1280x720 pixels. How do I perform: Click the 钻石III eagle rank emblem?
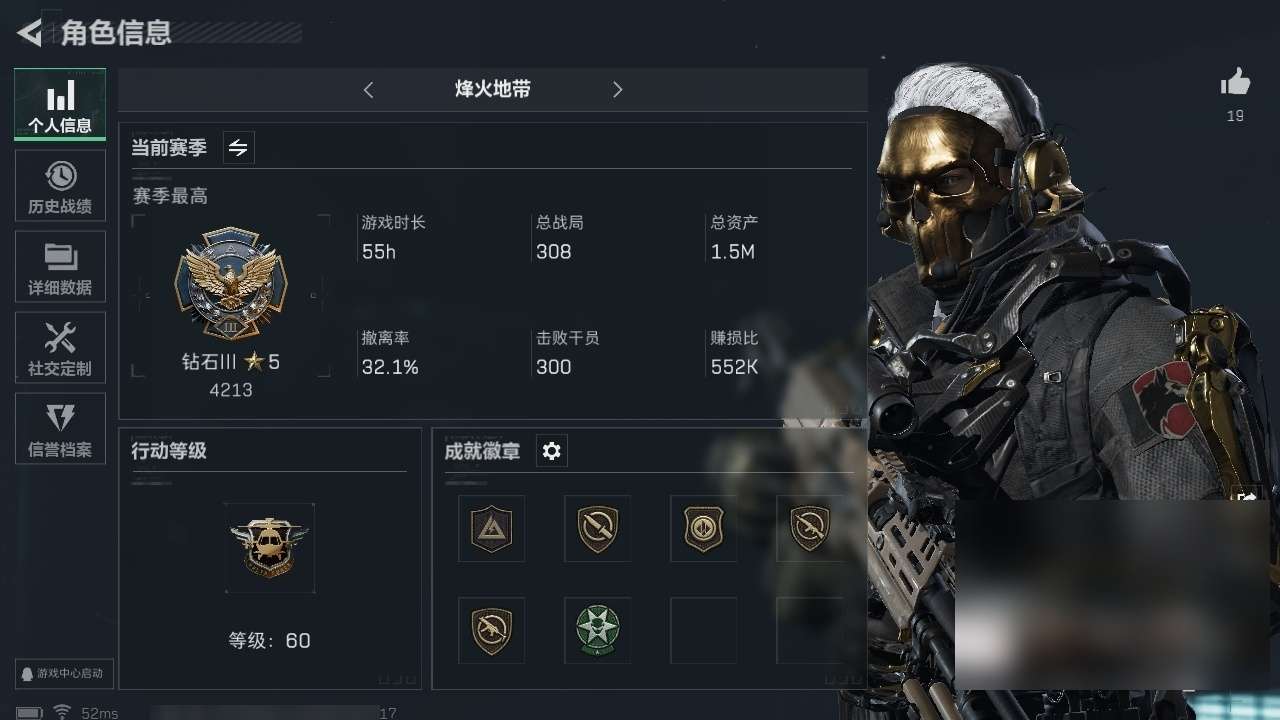point(231,283)
